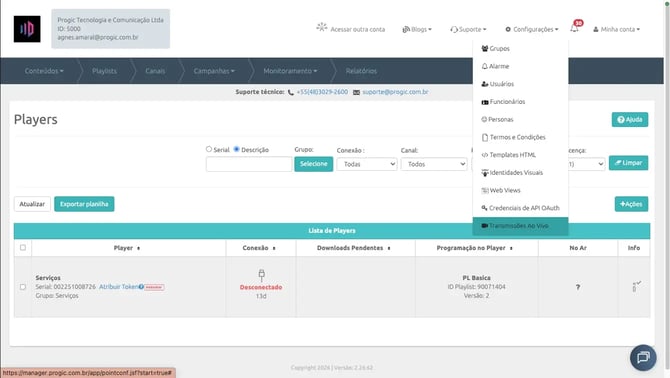Click the Transmissões Ao Vivo camera icon
The height and width of the screenshot is (378, 670).
click(485, 226)
